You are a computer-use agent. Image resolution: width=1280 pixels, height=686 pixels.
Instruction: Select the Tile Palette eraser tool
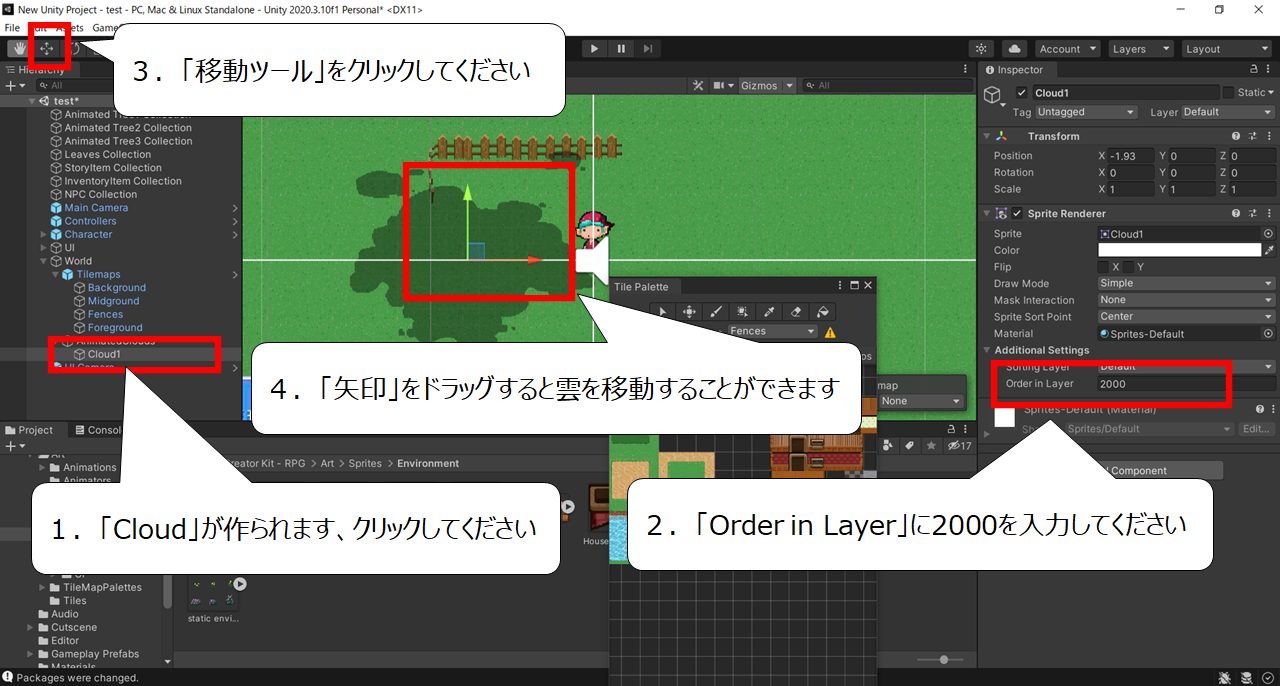796,311
